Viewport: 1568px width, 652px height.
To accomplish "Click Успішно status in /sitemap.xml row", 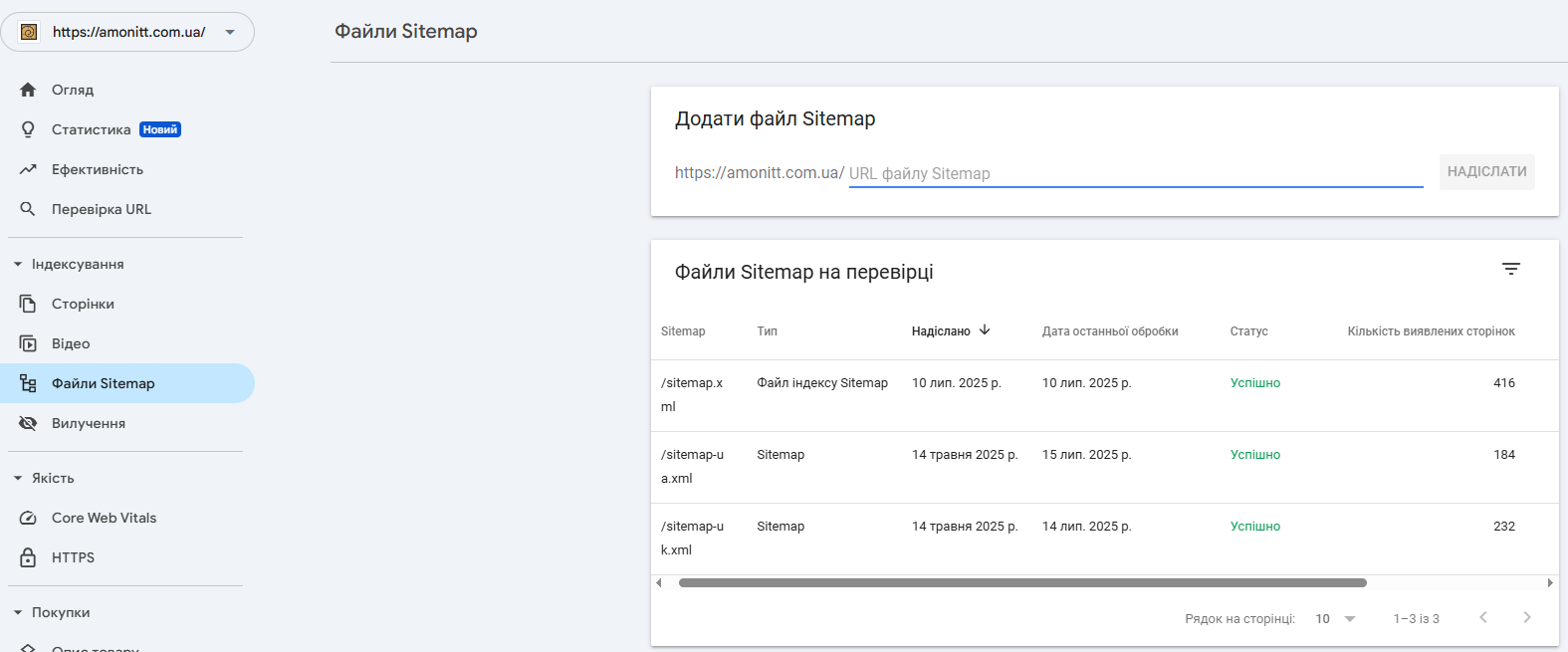I will pos(1255,383).
